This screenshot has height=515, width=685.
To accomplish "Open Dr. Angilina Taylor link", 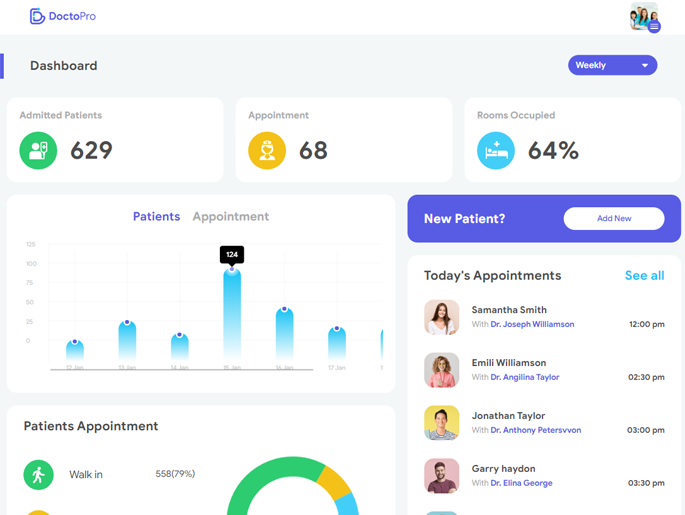I will [525, 377].
